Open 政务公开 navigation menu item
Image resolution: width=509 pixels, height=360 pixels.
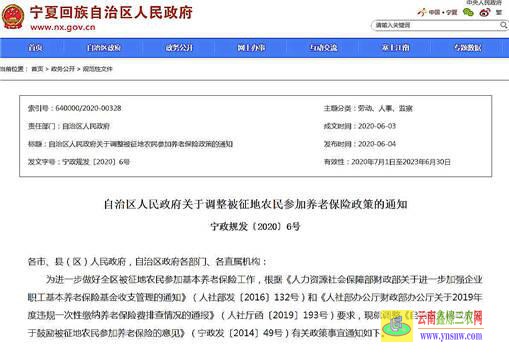tap(179, 48)
